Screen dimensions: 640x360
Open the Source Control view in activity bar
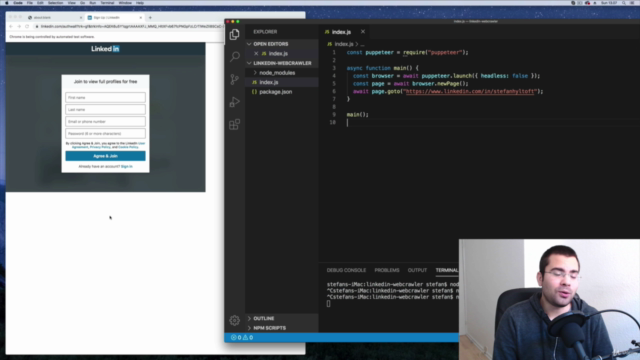[x=234, y=79]
